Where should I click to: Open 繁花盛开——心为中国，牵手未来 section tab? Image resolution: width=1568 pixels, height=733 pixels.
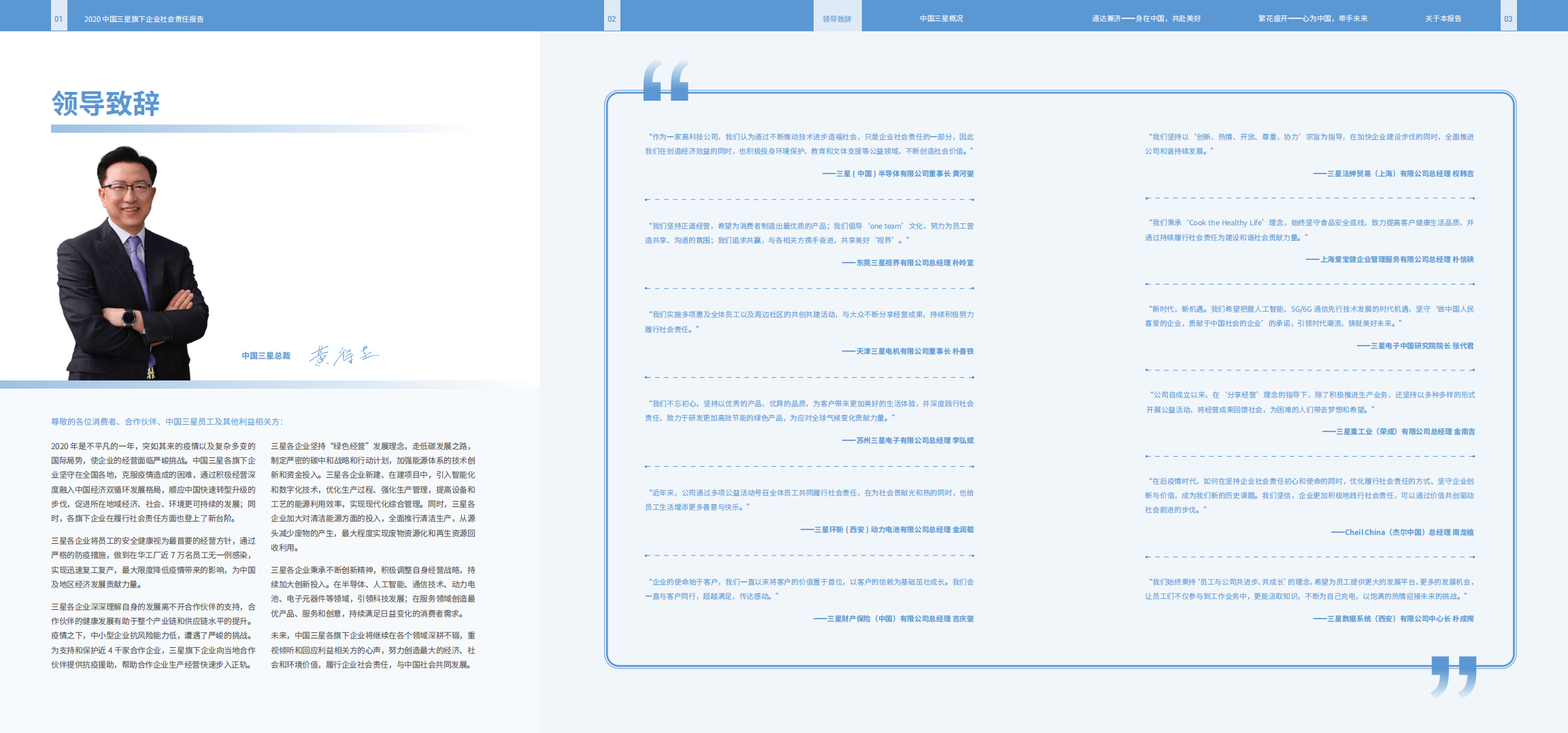(x=1312, y=19)
